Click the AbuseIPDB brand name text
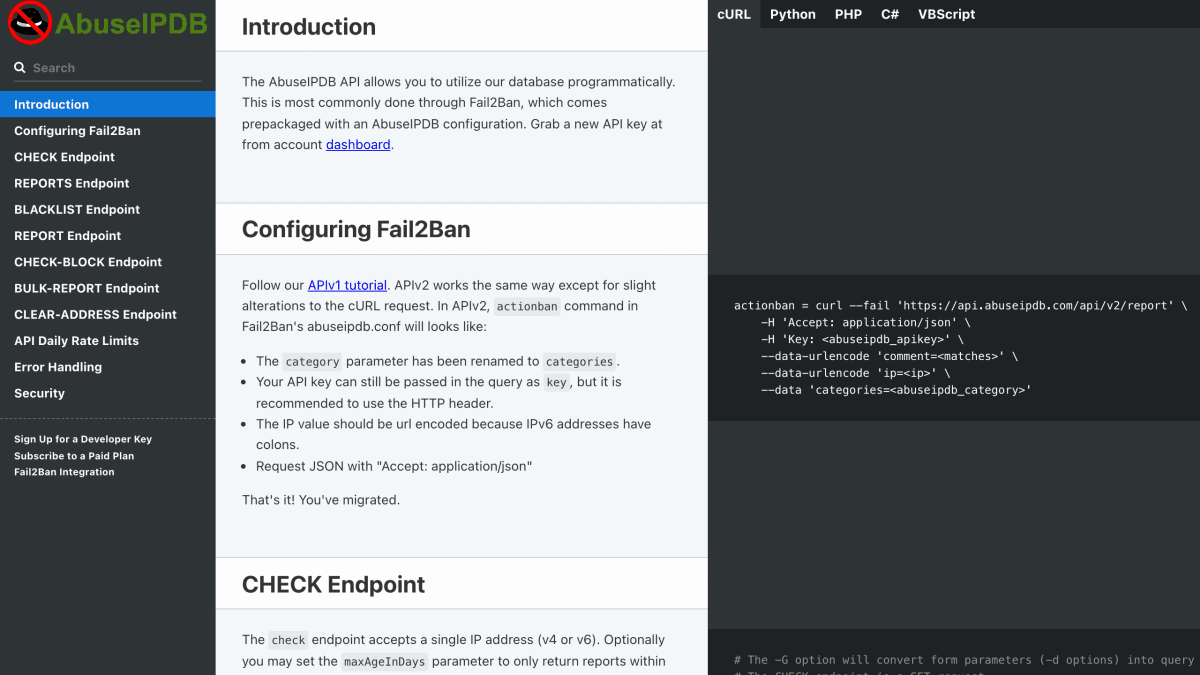The height and width of the screenshot is (675, 1200). (x=132, y=23)
